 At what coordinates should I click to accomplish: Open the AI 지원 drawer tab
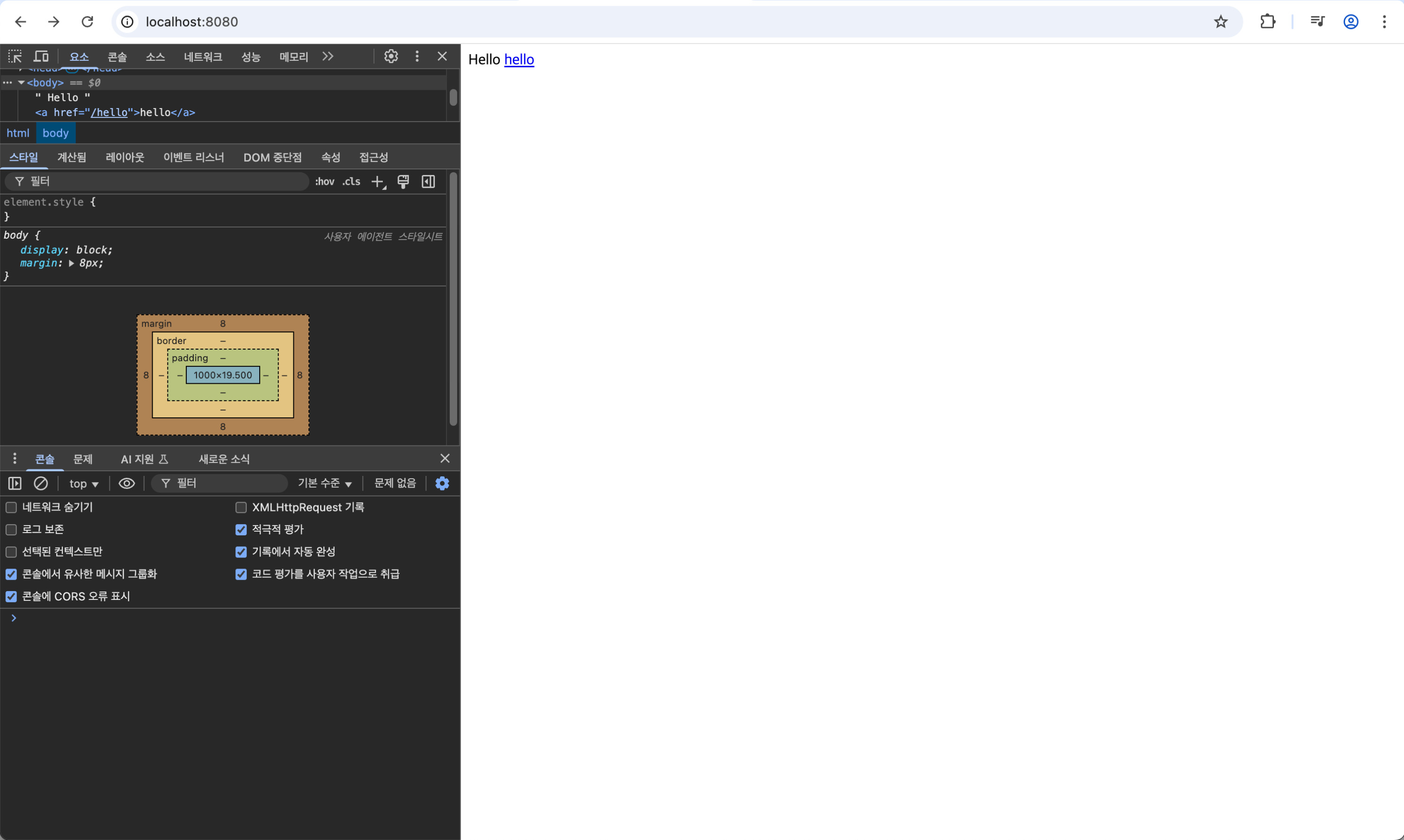coord(144,459)
